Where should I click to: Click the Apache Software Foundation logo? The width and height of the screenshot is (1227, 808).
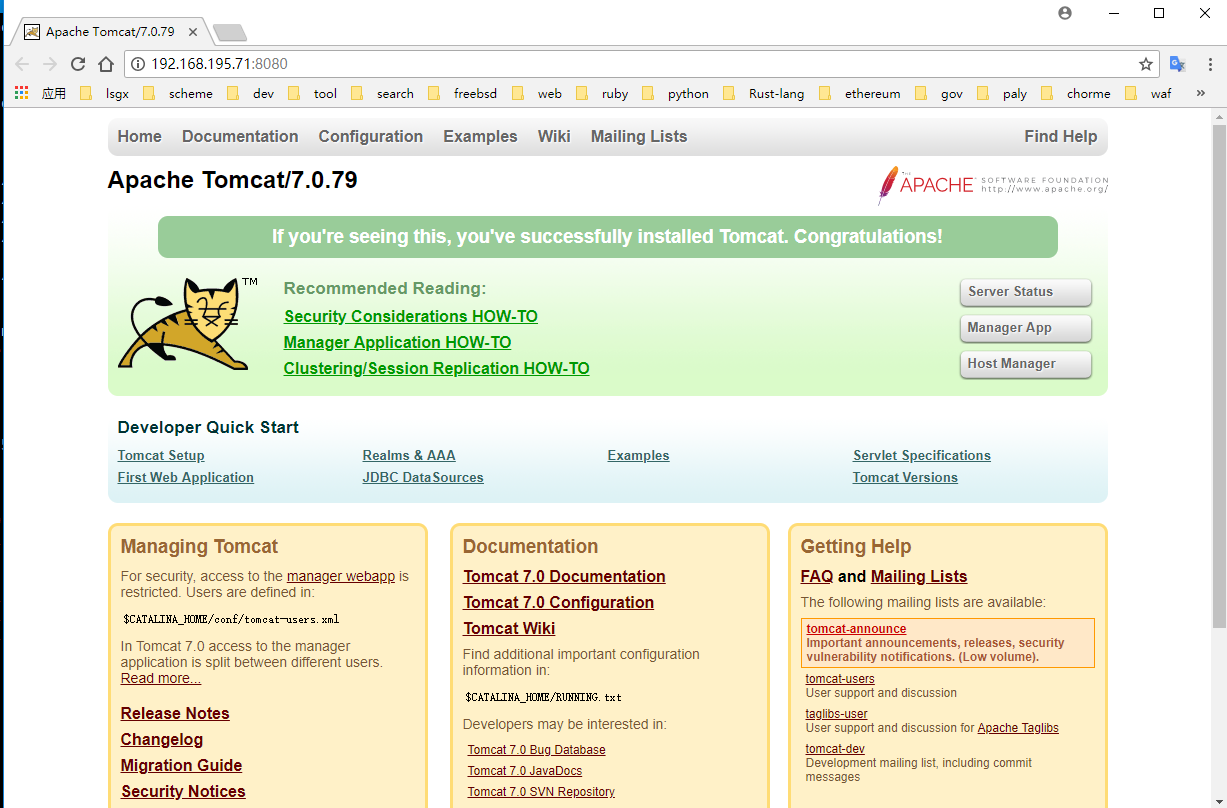(992, 185)
